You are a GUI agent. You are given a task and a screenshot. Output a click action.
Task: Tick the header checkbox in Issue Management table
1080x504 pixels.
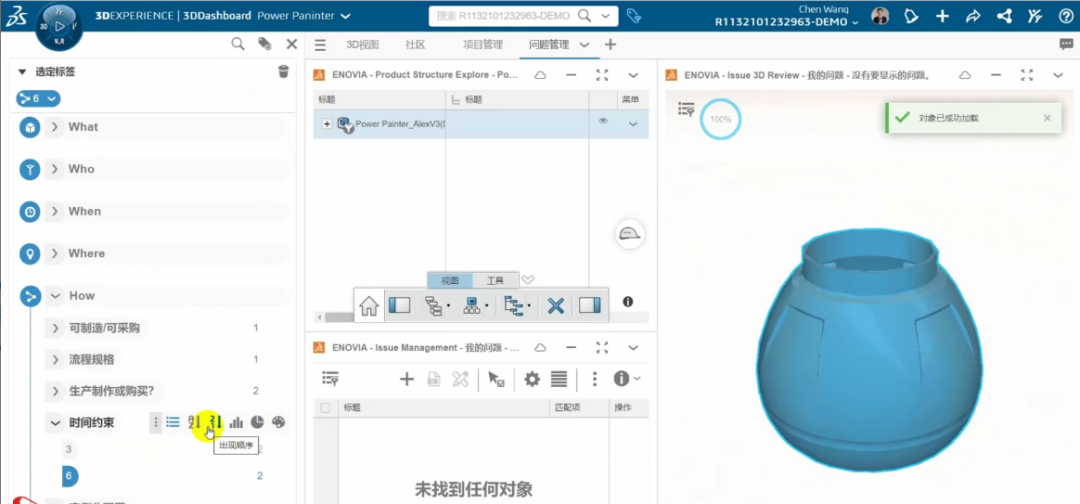point(325,408)
